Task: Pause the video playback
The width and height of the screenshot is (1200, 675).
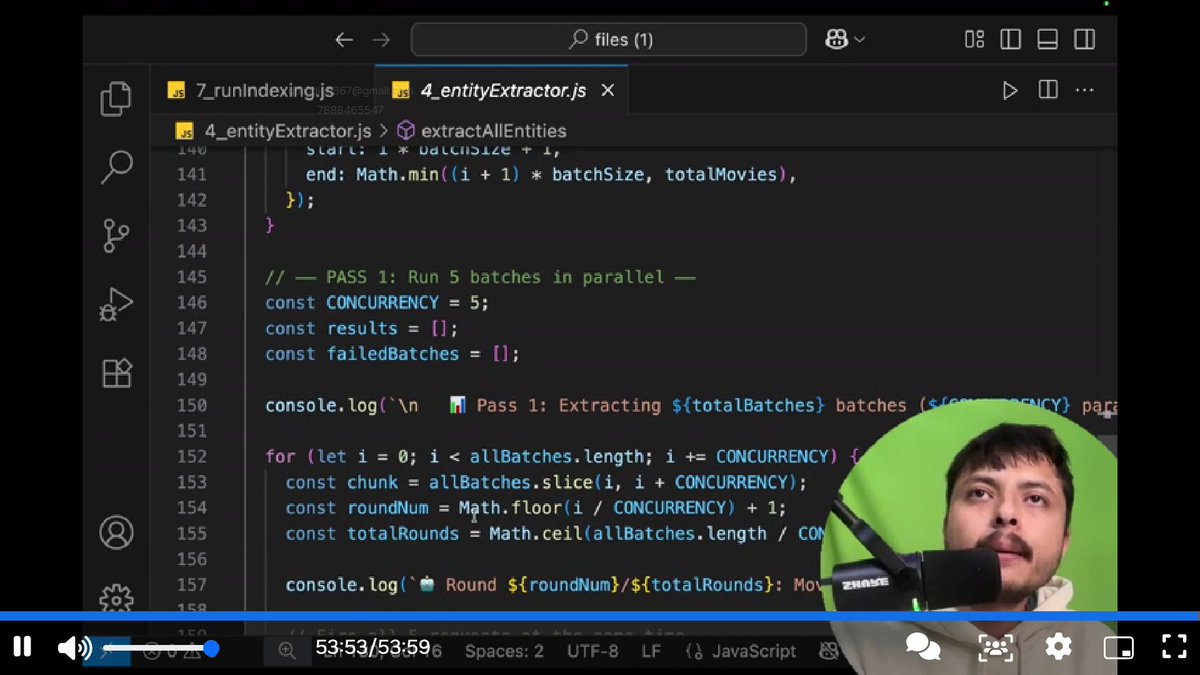Action: 21,647
